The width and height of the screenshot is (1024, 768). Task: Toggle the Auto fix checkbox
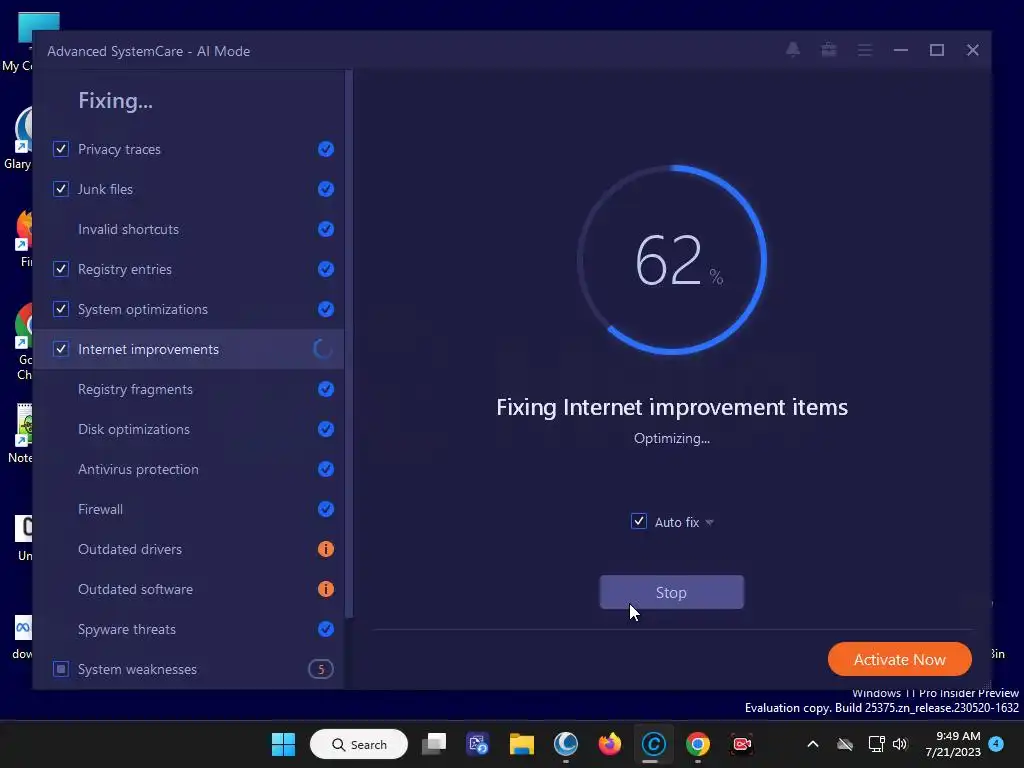pyautogui.click(x=639, y=521)
